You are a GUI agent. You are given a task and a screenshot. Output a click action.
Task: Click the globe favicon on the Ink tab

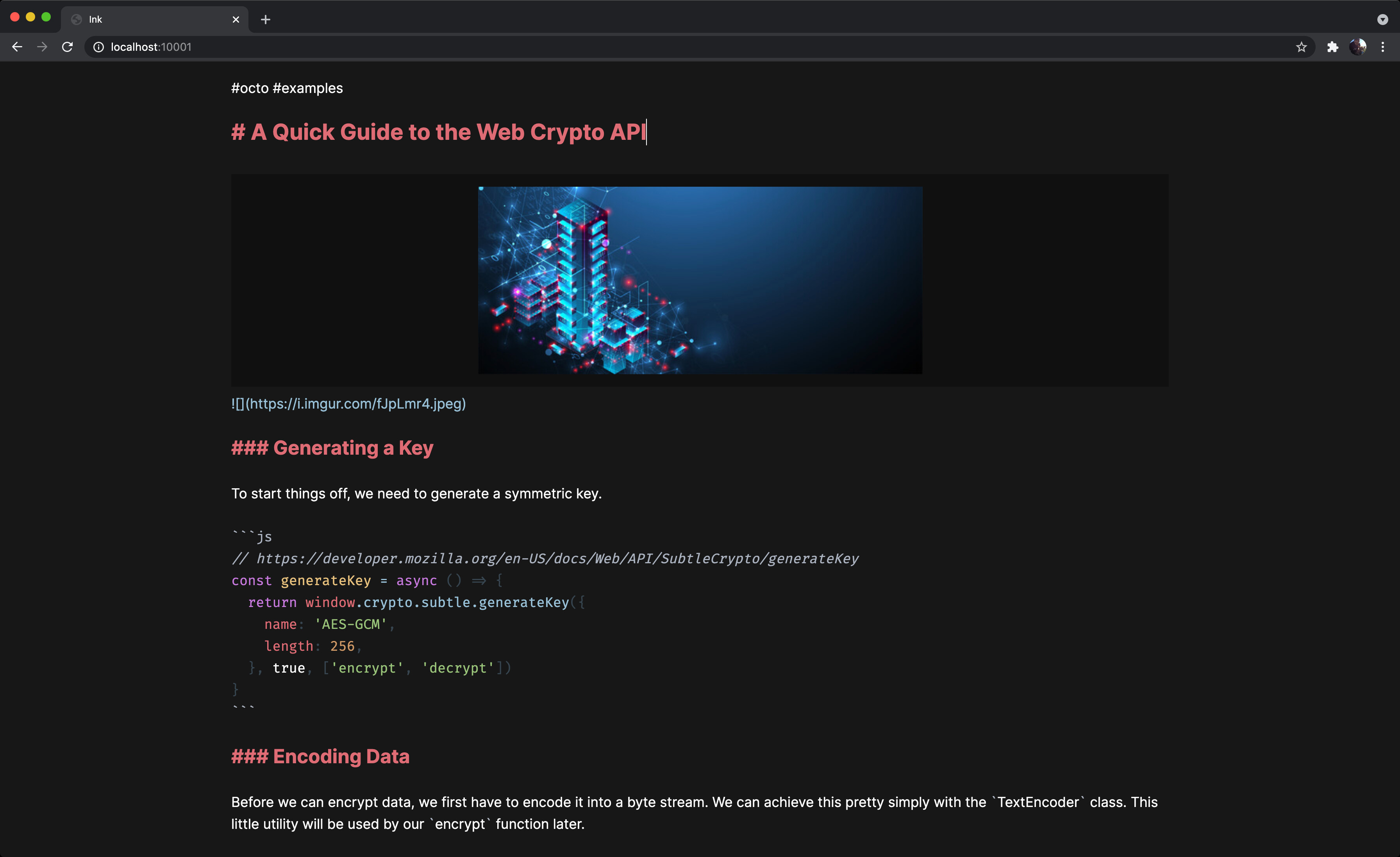77,19
